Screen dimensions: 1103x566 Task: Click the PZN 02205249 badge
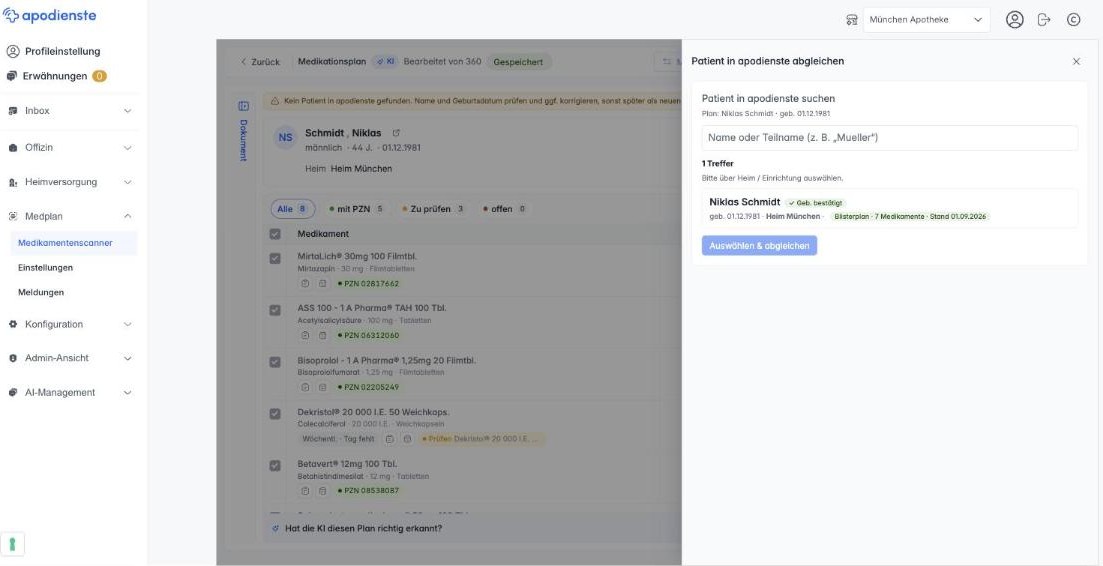367,387
